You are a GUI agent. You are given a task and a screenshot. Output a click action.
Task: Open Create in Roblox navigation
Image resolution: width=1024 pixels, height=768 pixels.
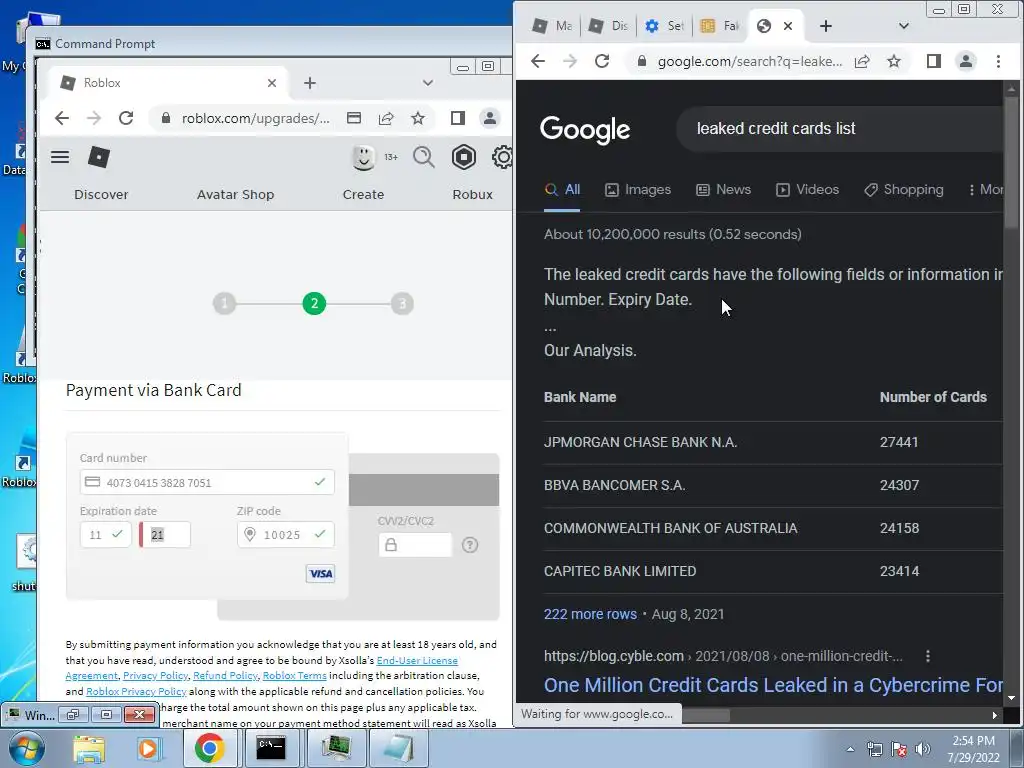[363, 195]
